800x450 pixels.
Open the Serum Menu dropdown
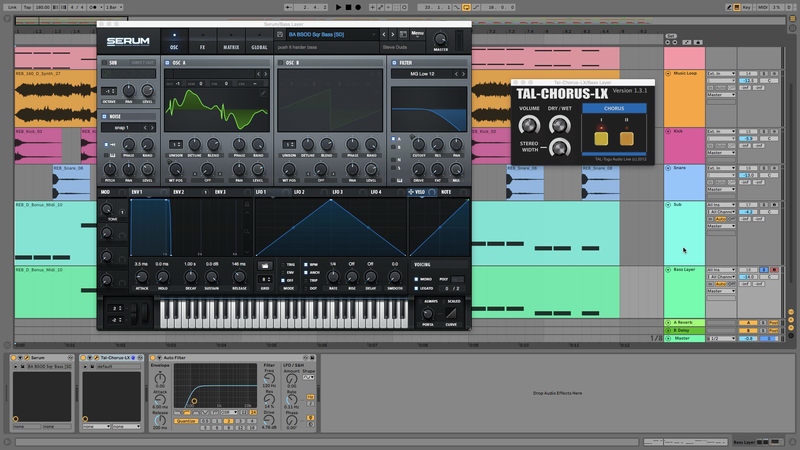417,34
